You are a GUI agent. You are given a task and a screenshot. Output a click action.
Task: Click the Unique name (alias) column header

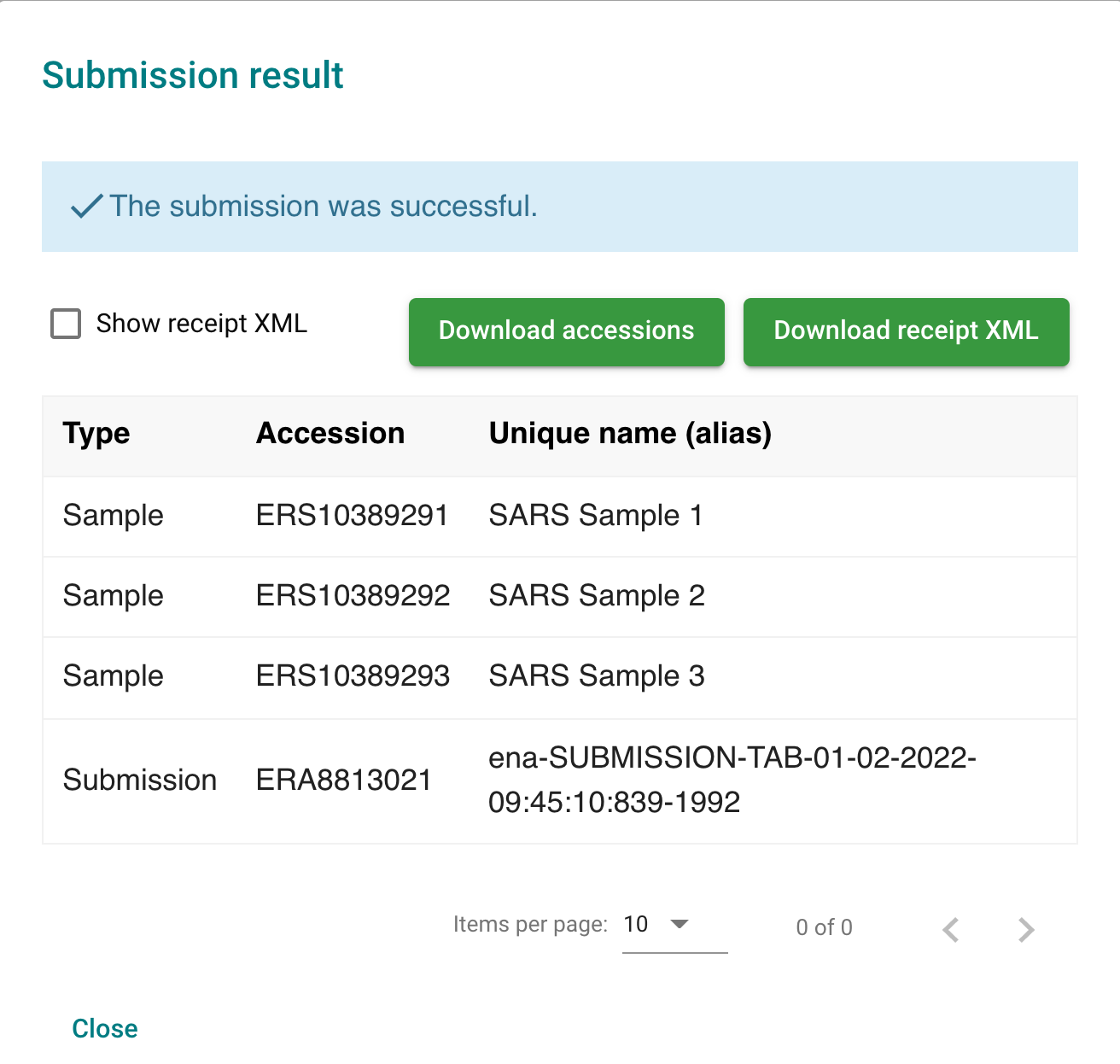pos(630,434)
